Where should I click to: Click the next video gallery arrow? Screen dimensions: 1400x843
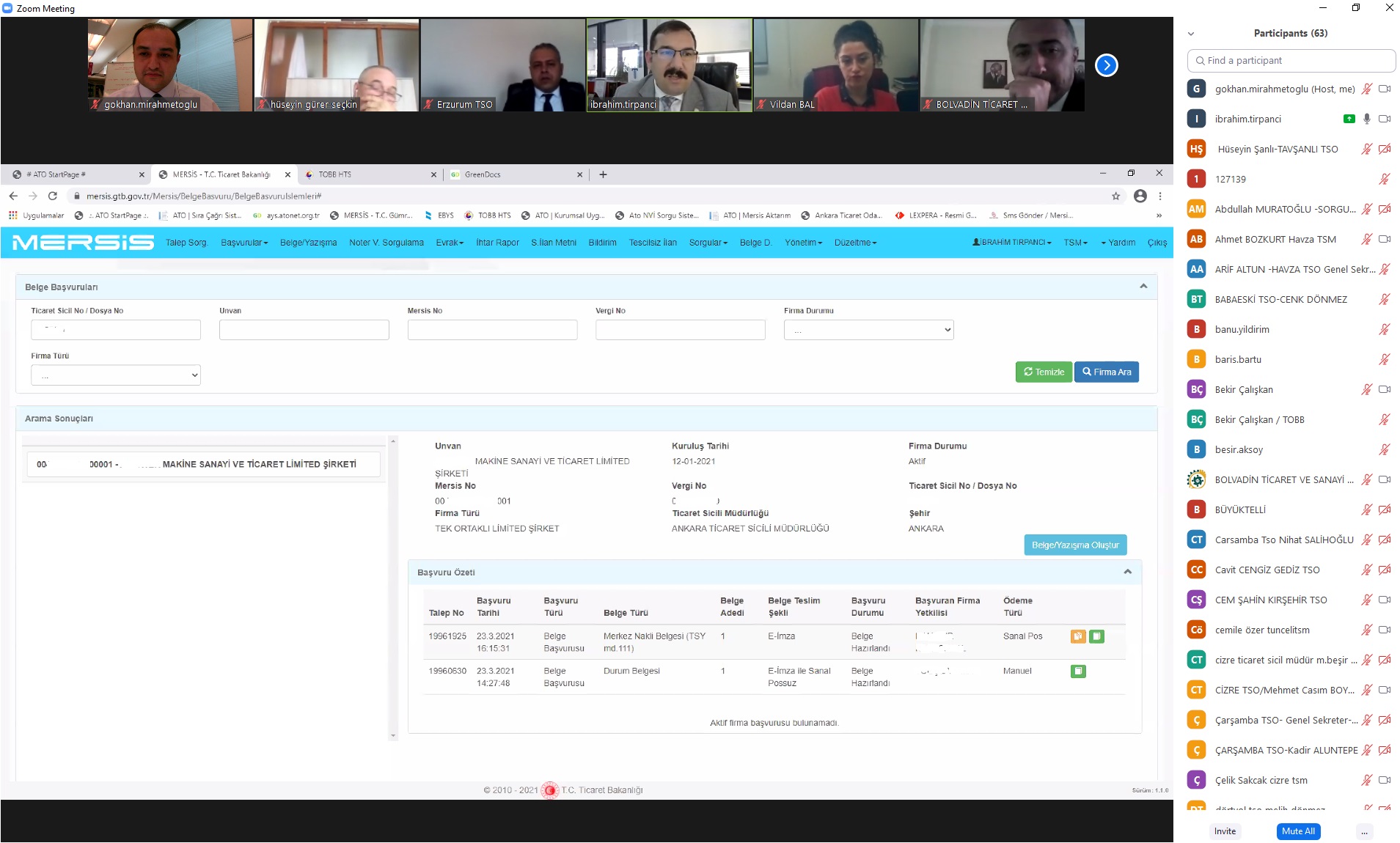click(x=1106, y=65)
